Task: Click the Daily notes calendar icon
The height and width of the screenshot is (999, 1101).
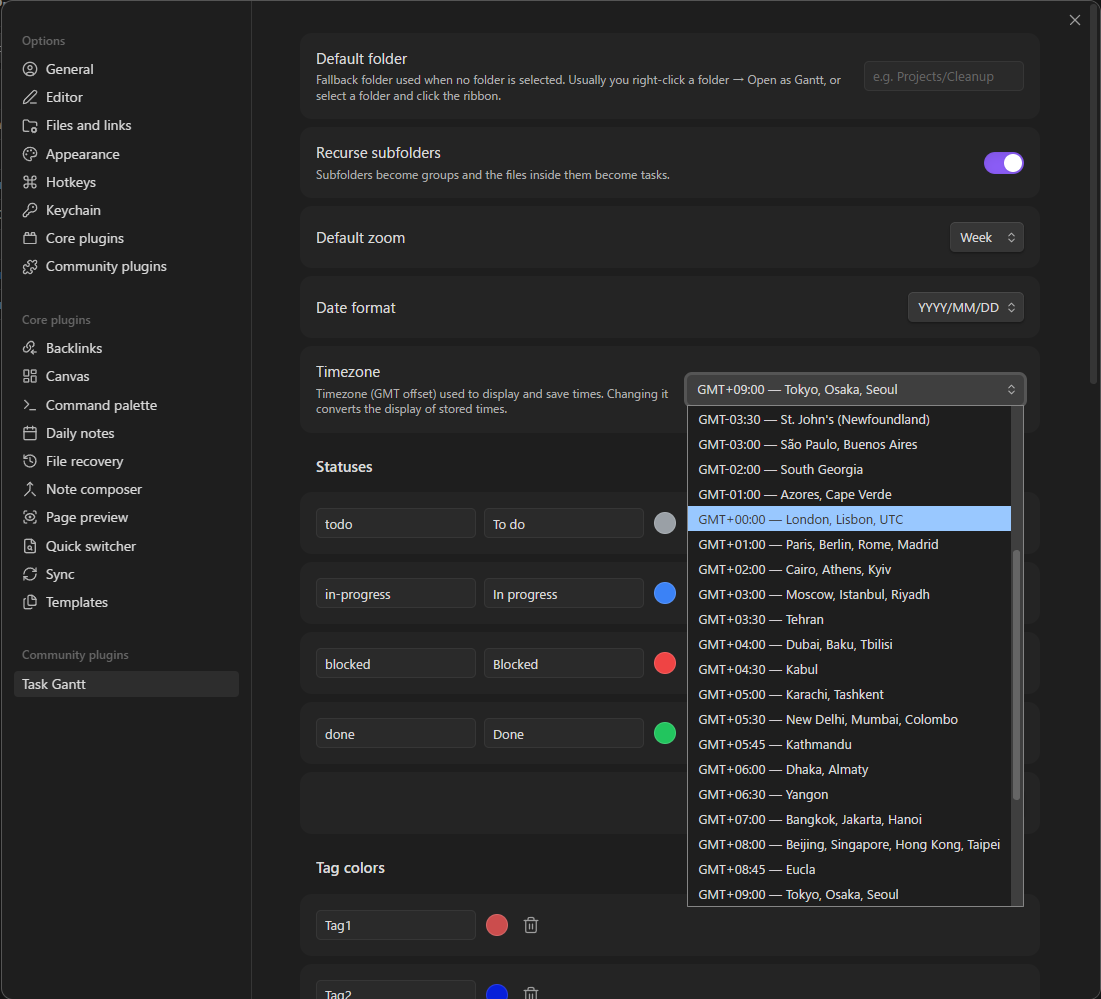Action: [29, 433]
